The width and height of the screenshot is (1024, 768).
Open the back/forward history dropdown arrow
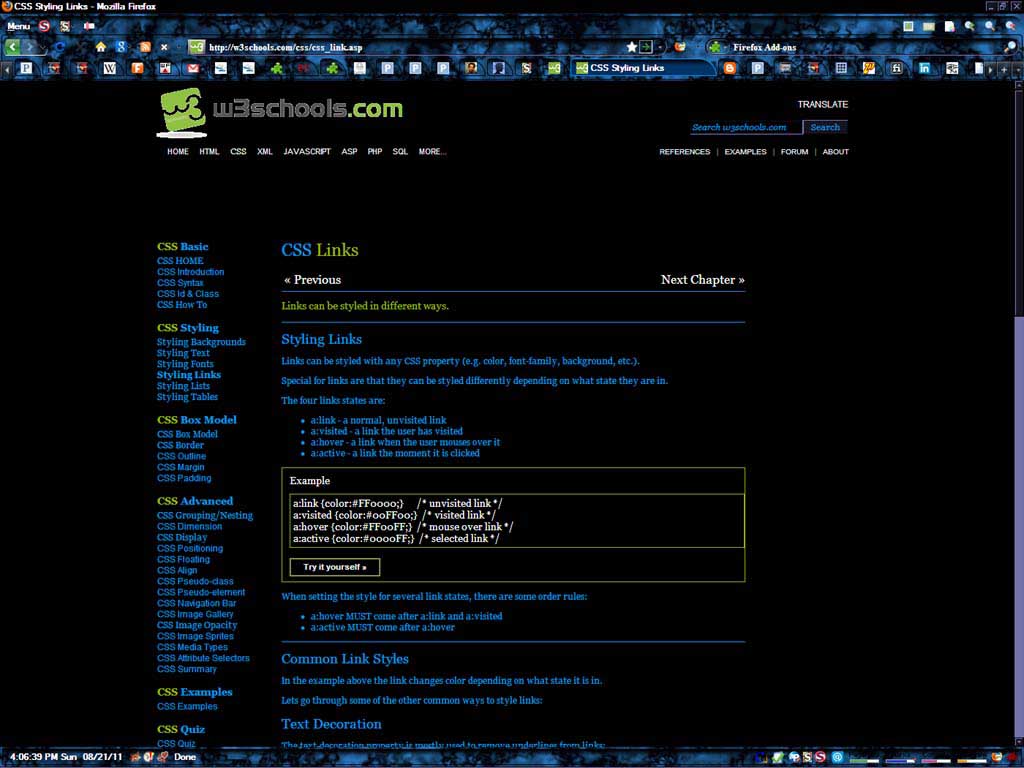pos(43,47)
